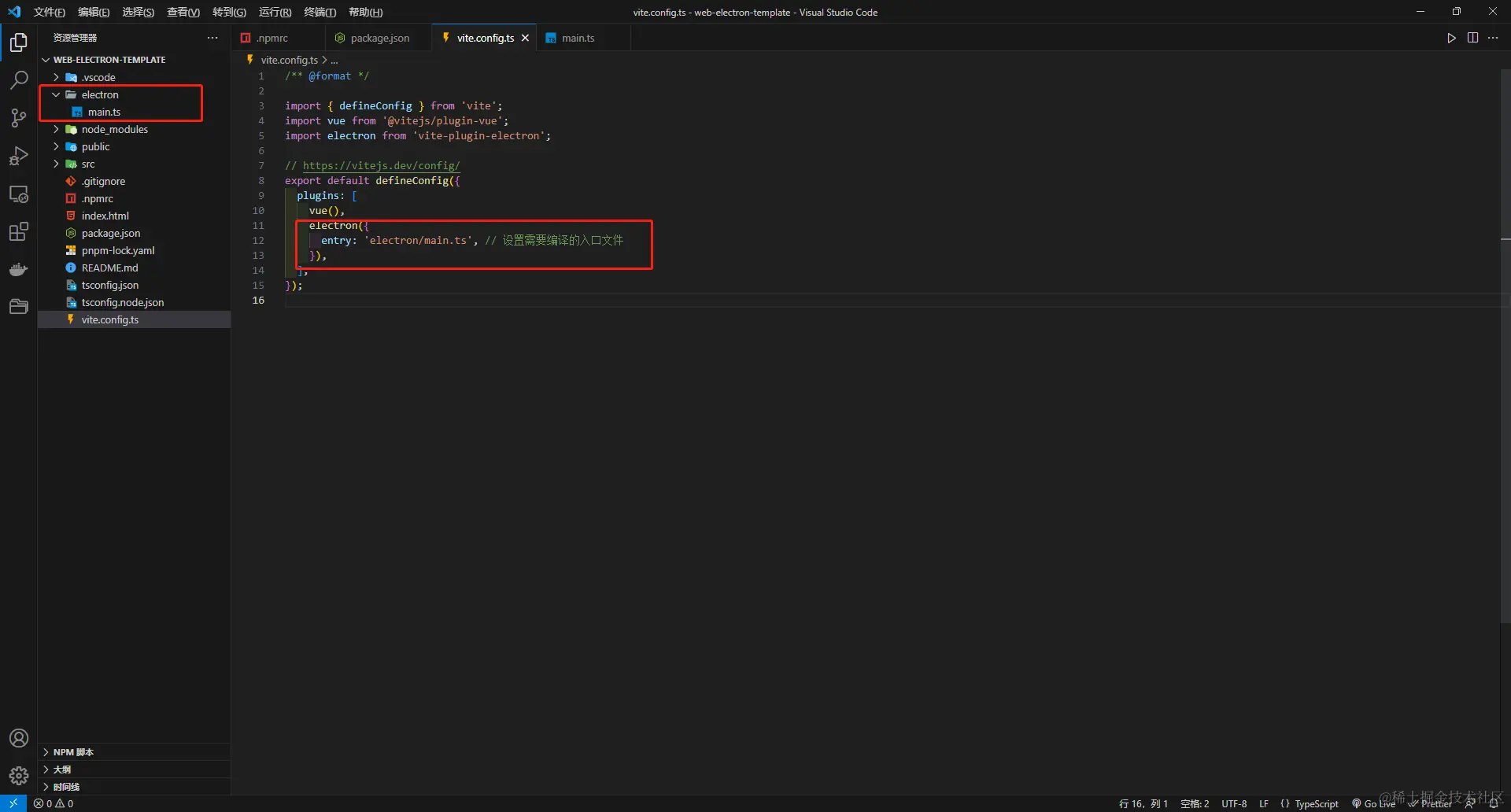The image size is (1511, 812).
Task: Collapse the electron folder
Action: tap(56, 94)
